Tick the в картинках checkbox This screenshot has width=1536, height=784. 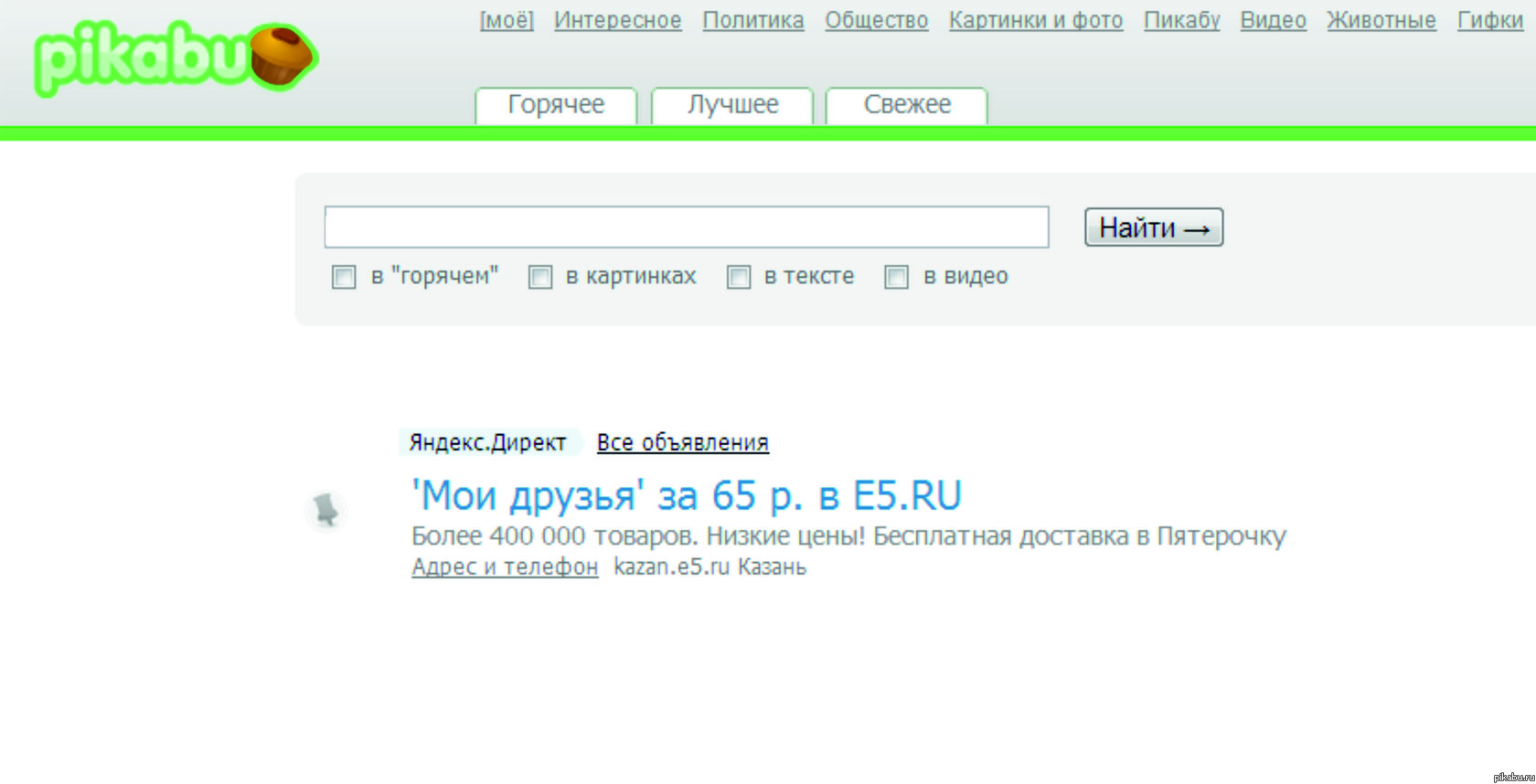[x=540, y=277]
